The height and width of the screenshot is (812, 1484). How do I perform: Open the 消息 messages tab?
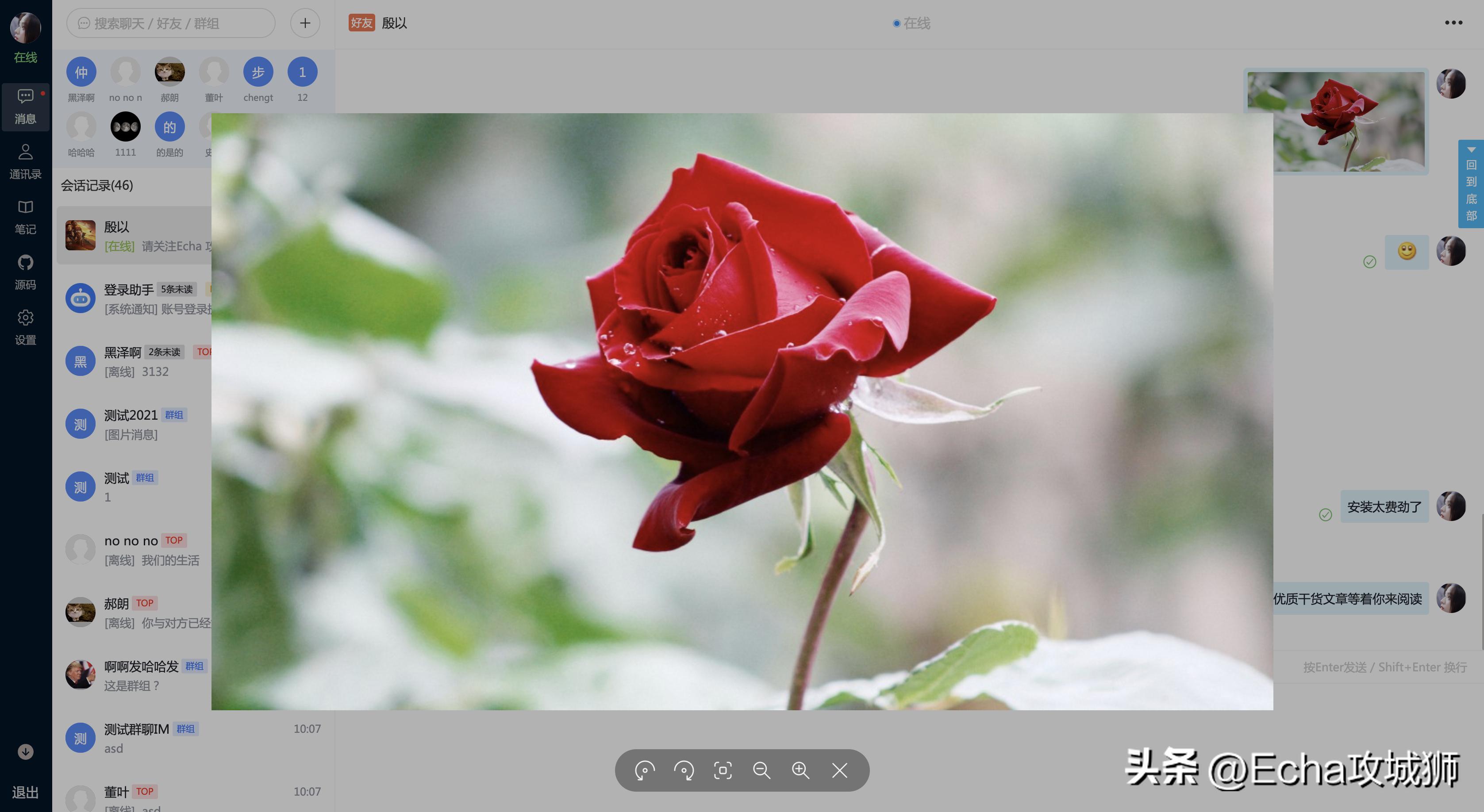coord(25,107)
